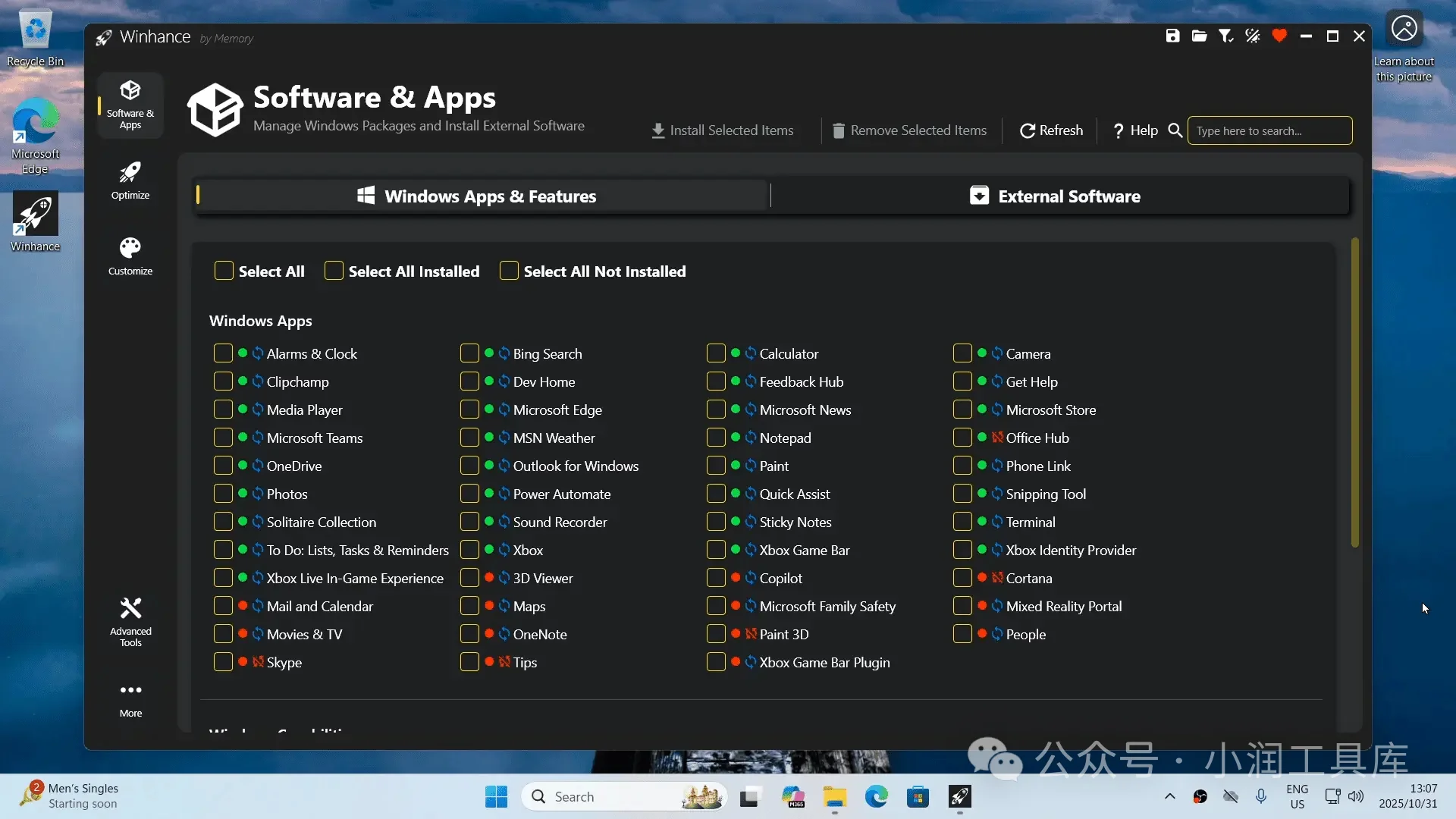Click the filter with checkmark icon

[1225, 36]
